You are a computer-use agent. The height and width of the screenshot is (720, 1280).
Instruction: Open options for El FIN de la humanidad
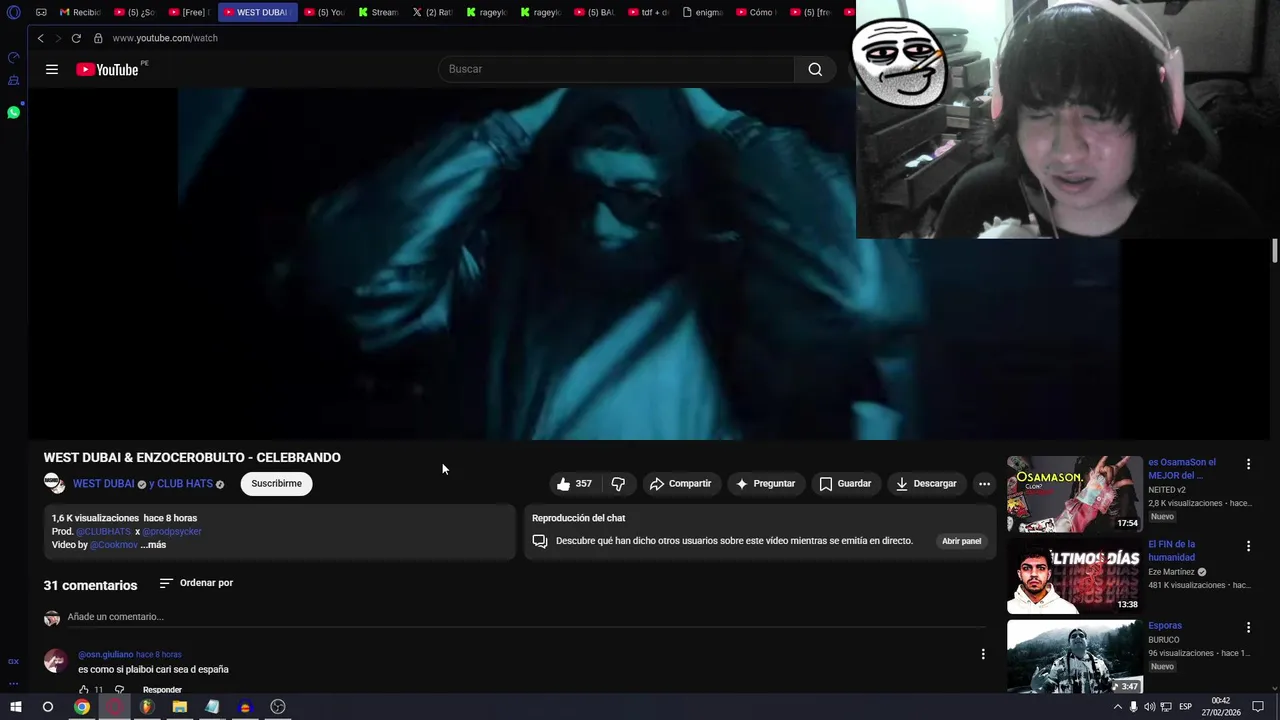coord(1248,546)
